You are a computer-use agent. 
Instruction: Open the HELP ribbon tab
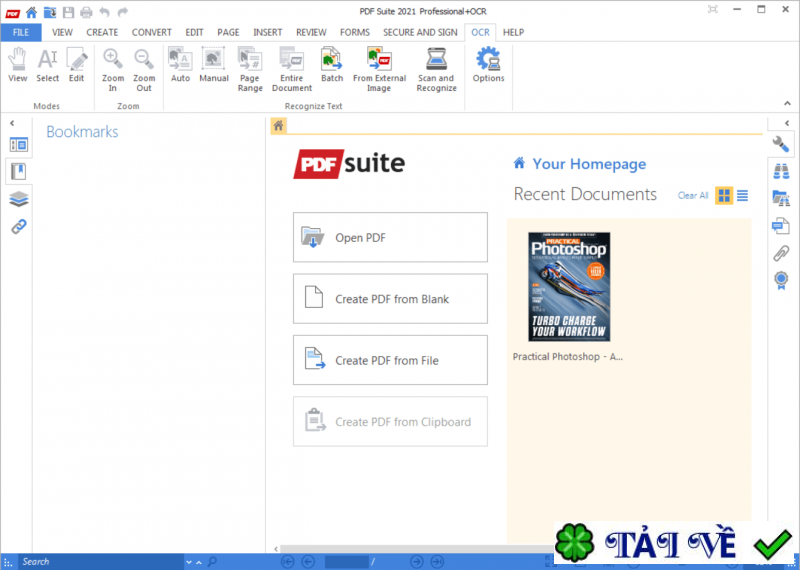pos(513,32)
